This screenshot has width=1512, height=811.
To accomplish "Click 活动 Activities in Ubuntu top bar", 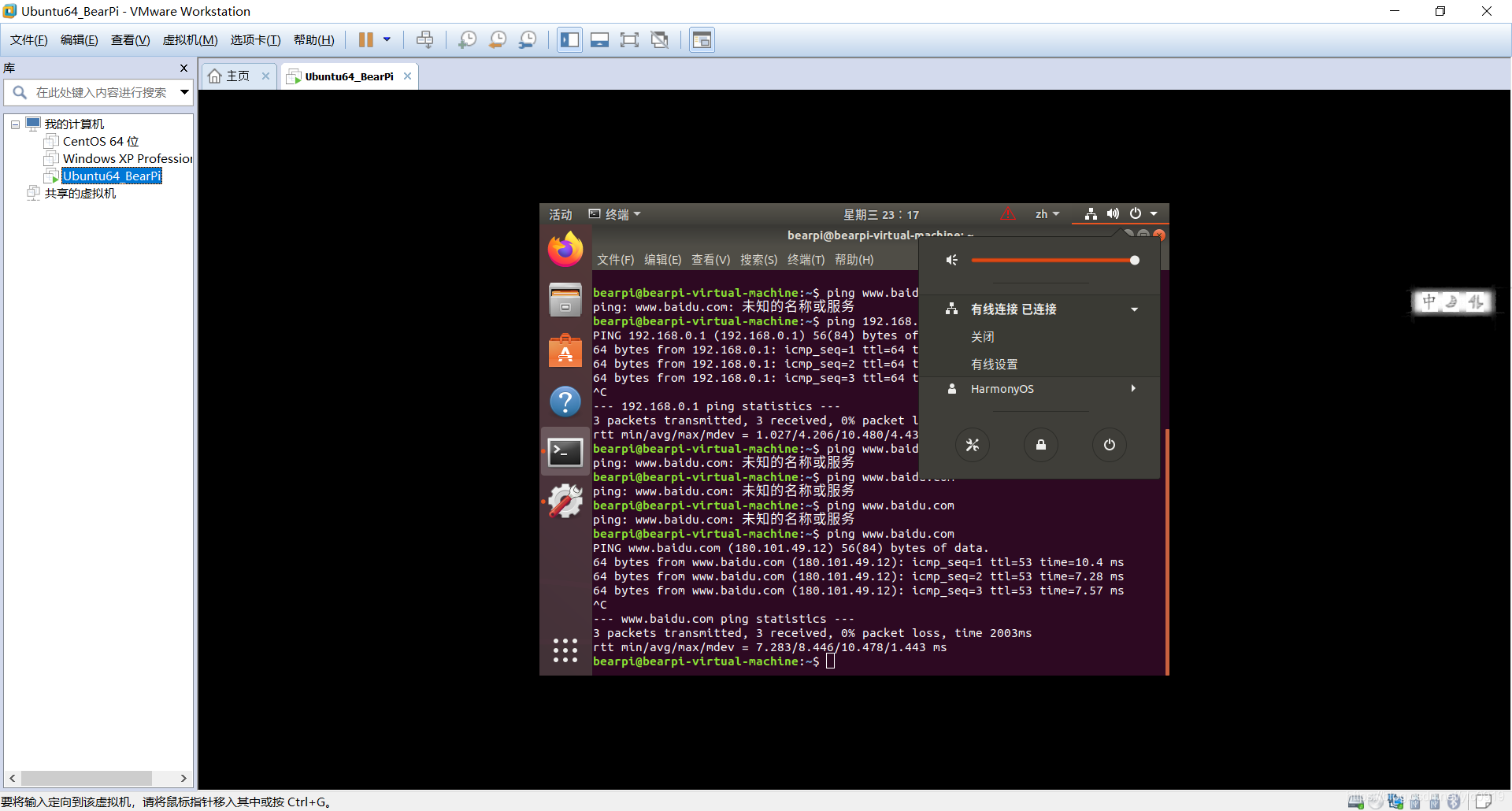I will click(x=561, y=214).
